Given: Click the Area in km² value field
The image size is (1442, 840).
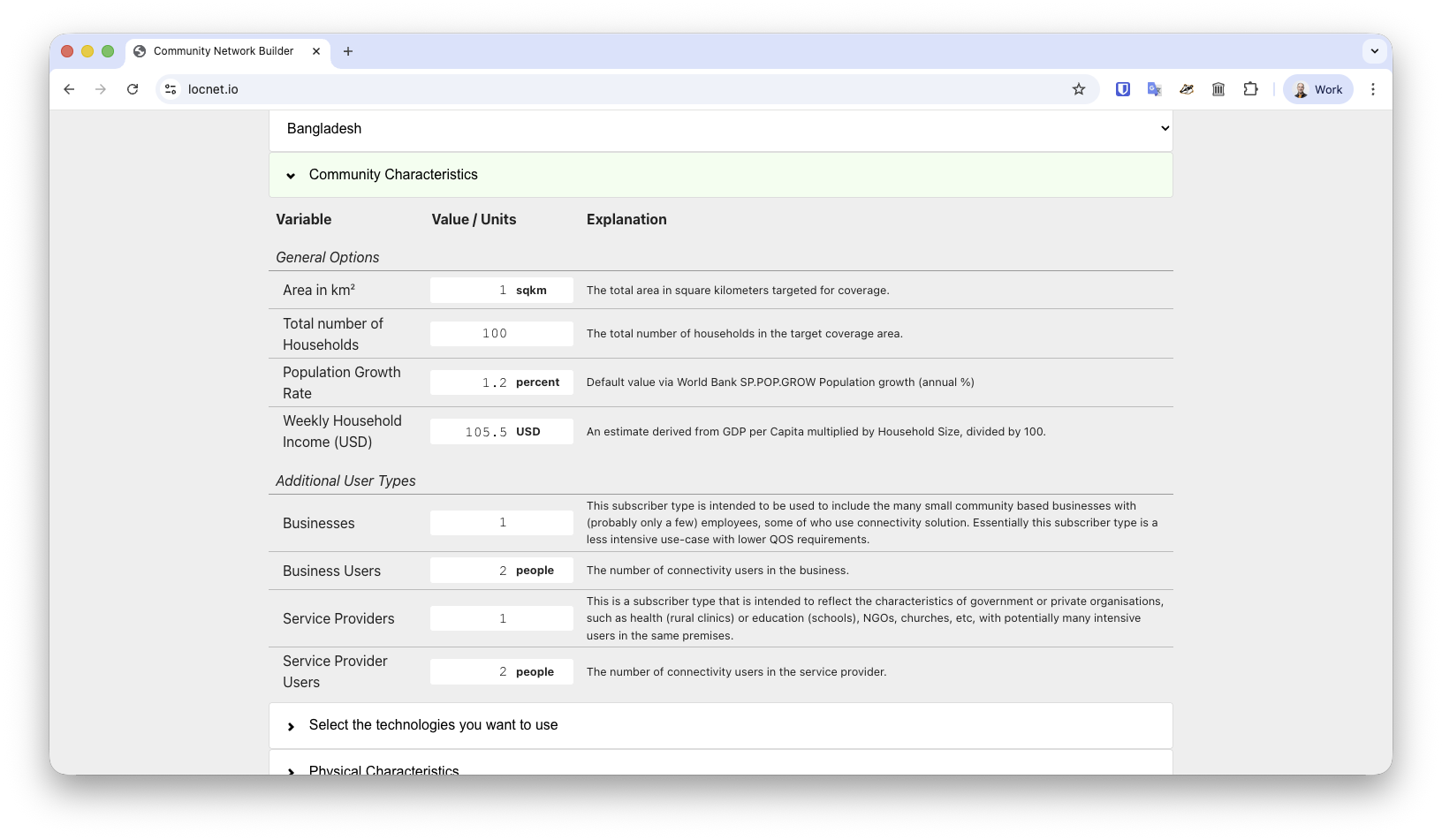Looking at the screenshot, I should (x=470, y=291).
